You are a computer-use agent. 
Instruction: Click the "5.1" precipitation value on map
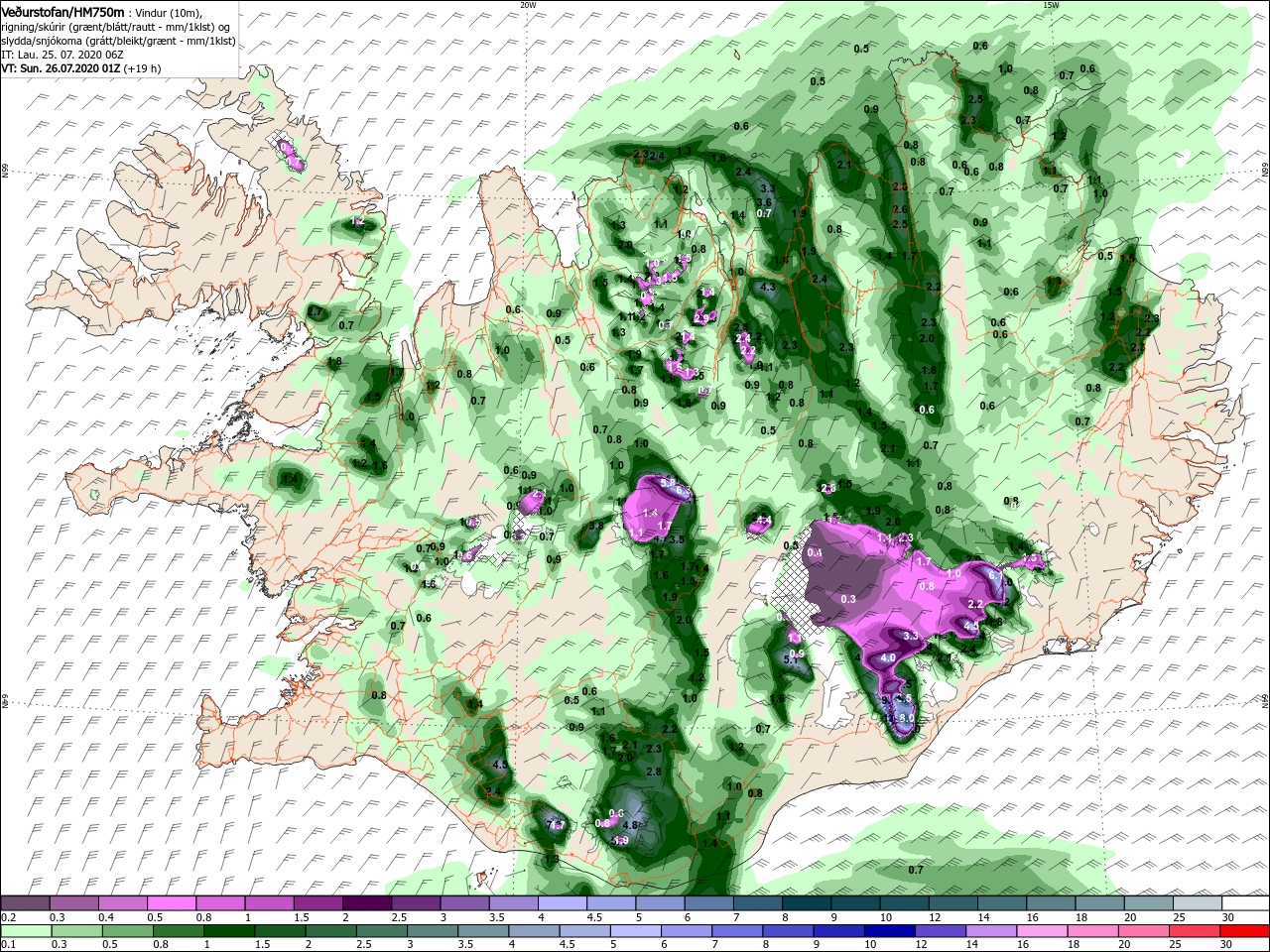pos(792,658)
